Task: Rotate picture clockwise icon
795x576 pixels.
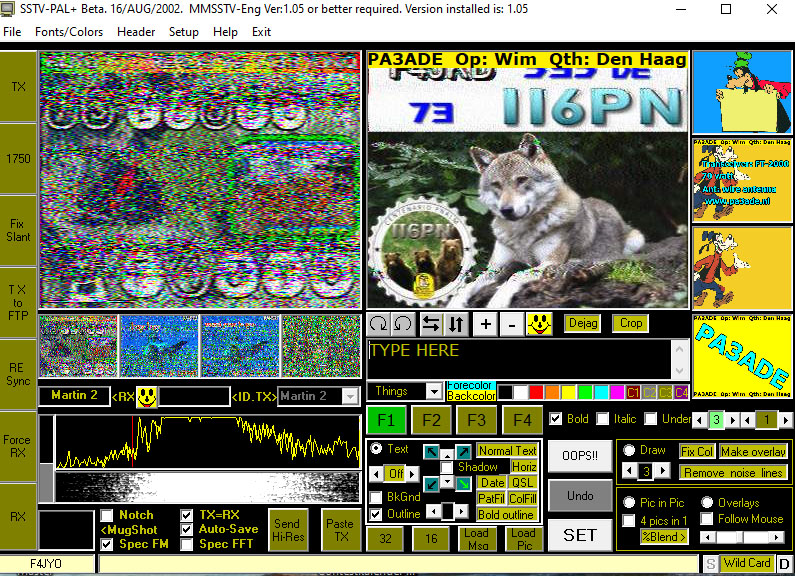Action: tap(379, 323)
